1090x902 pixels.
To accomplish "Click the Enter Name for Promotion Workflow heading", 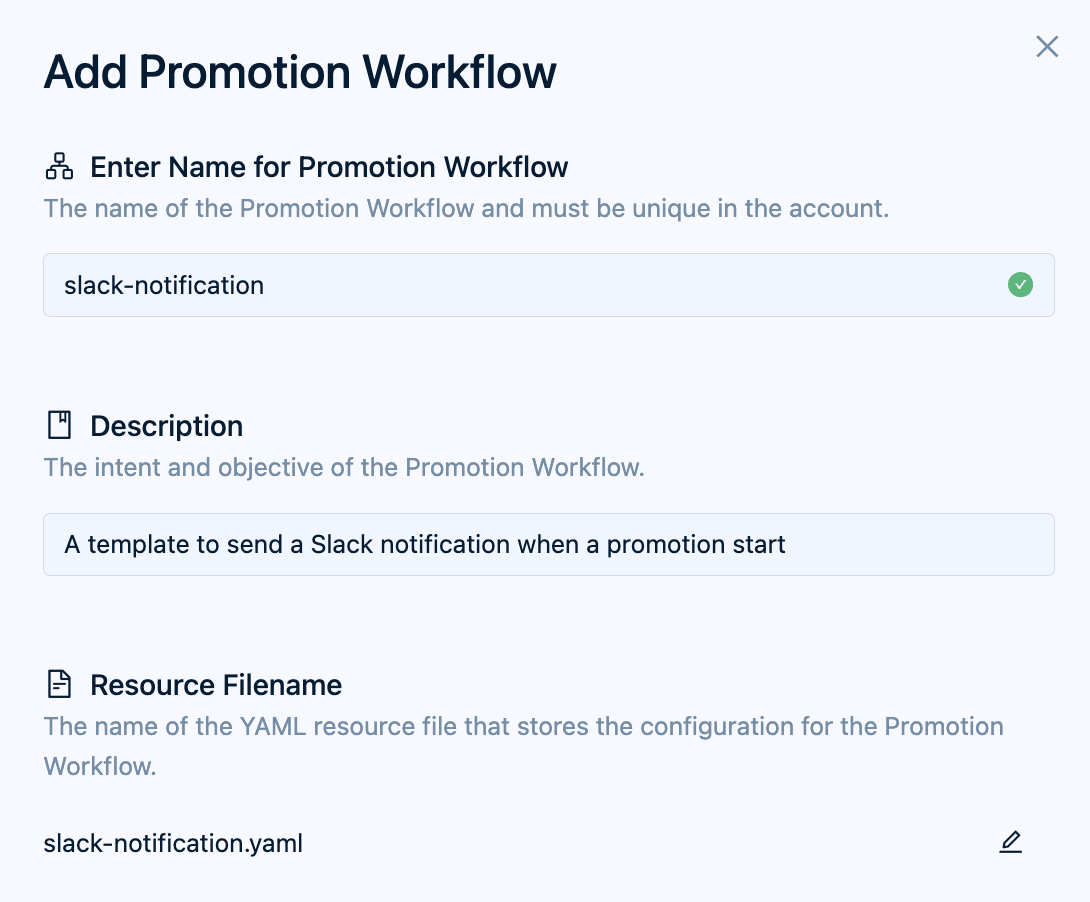I will [x=329, y=167].
